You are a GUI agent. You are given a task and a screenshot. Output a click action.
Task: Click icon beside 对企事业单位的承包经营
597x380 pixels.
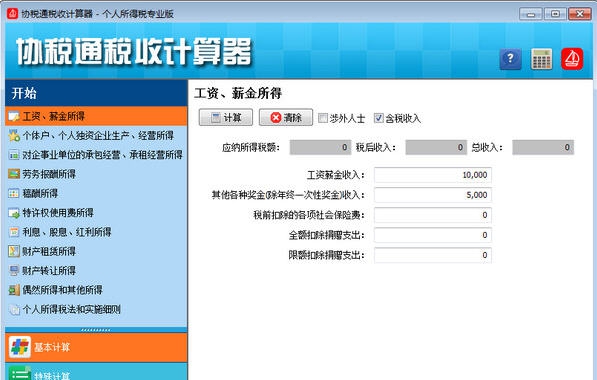point(14,155)
